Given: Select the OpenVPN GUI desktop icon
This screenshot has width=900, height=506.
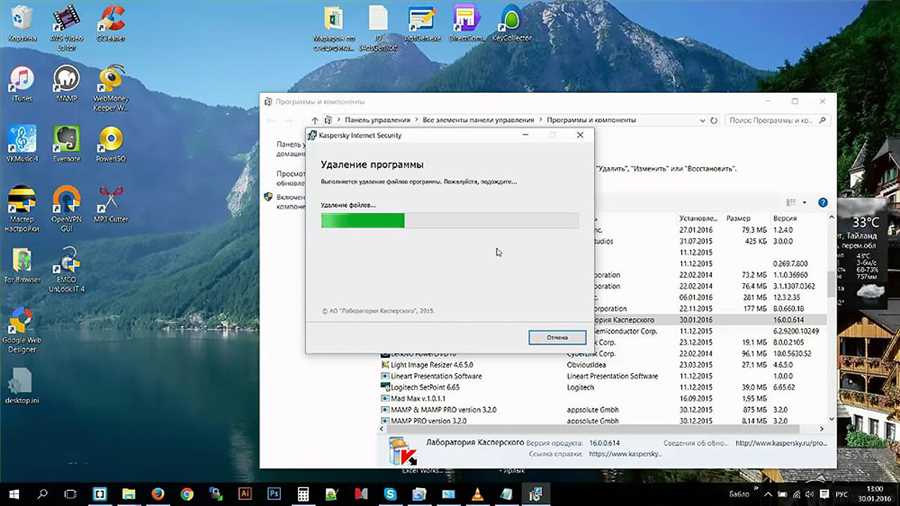Looking at the screenshot, I should coord(67,209).
